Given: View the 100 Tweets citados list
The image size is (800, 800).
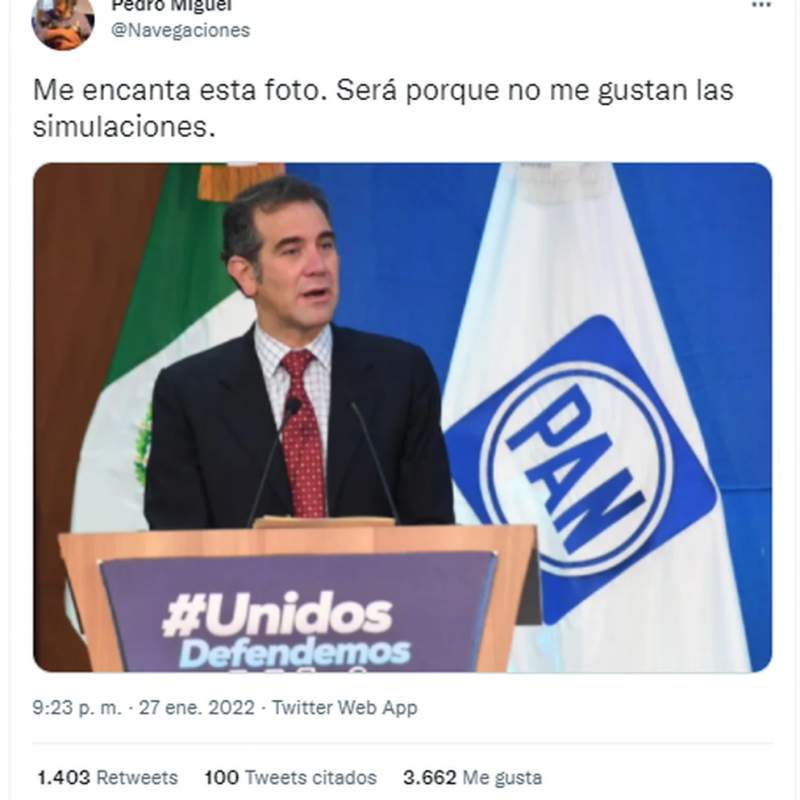Looking at the screenshot, I should (290, 777).
